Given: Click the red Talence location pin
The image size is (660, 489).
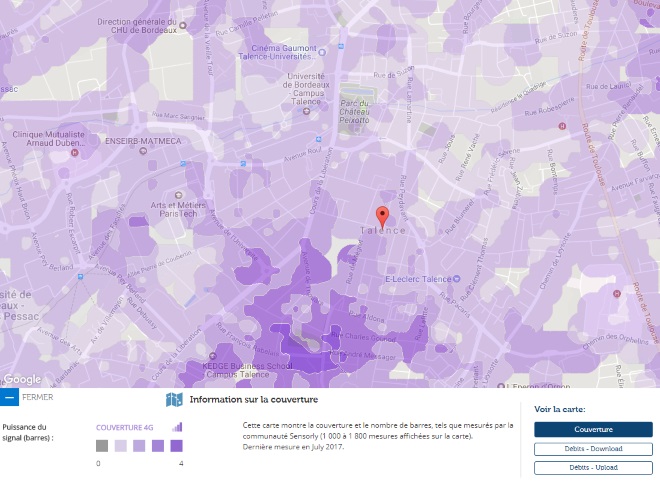Looking at the screenshot, I should pyautogui.click(x=381, y=216).
